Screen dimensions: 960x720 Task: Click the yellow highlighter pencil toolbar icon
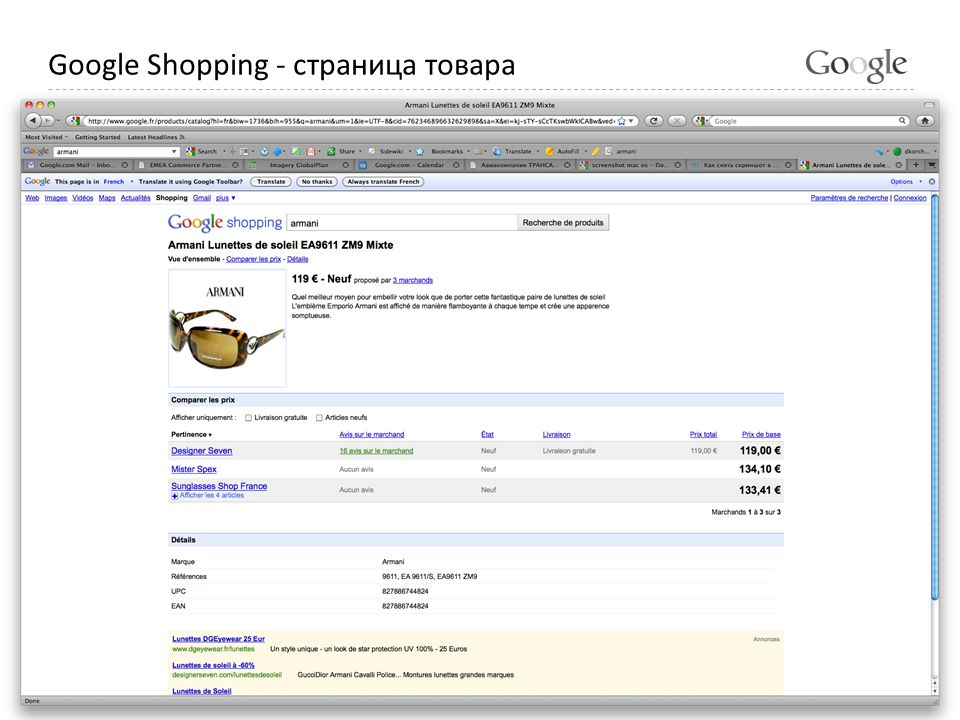point(595,151)
